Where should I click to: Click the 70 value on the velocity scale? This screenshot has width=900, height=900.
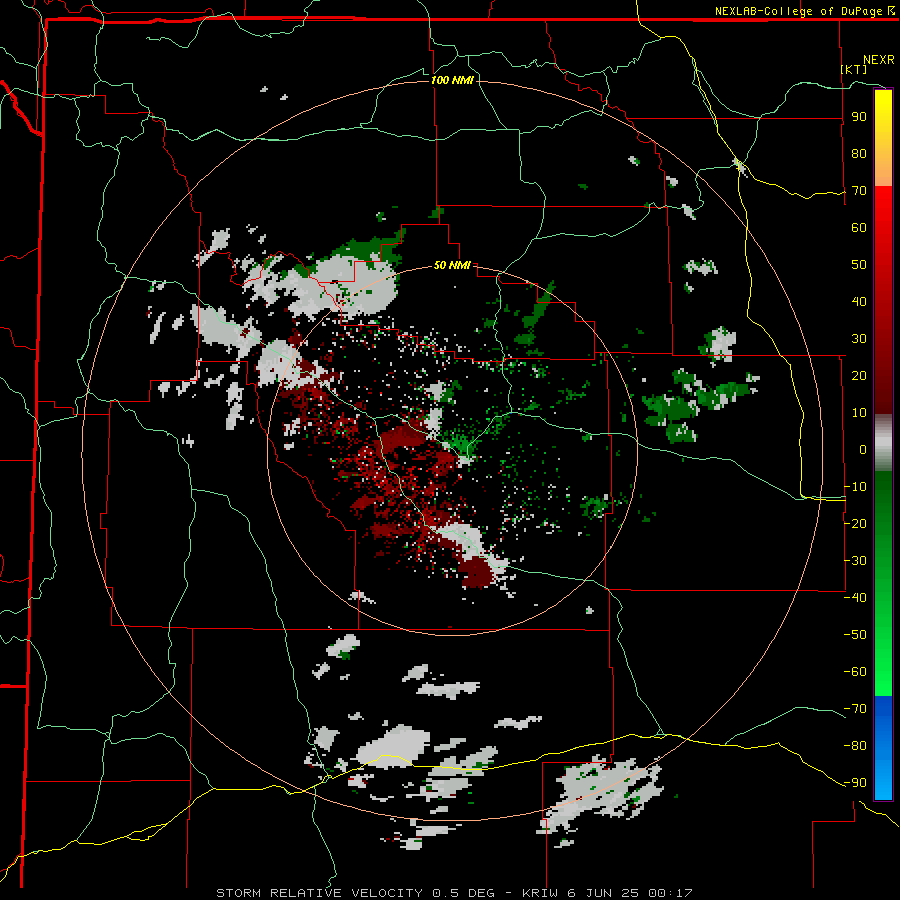[x=859, y=191]
